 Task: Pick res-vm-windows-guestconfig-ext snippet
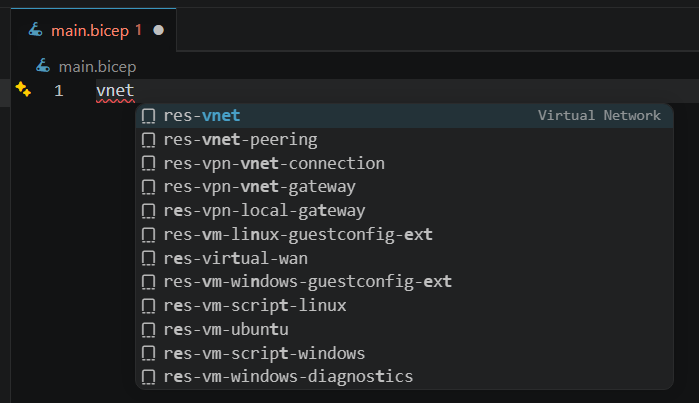(x=308, y=282)
